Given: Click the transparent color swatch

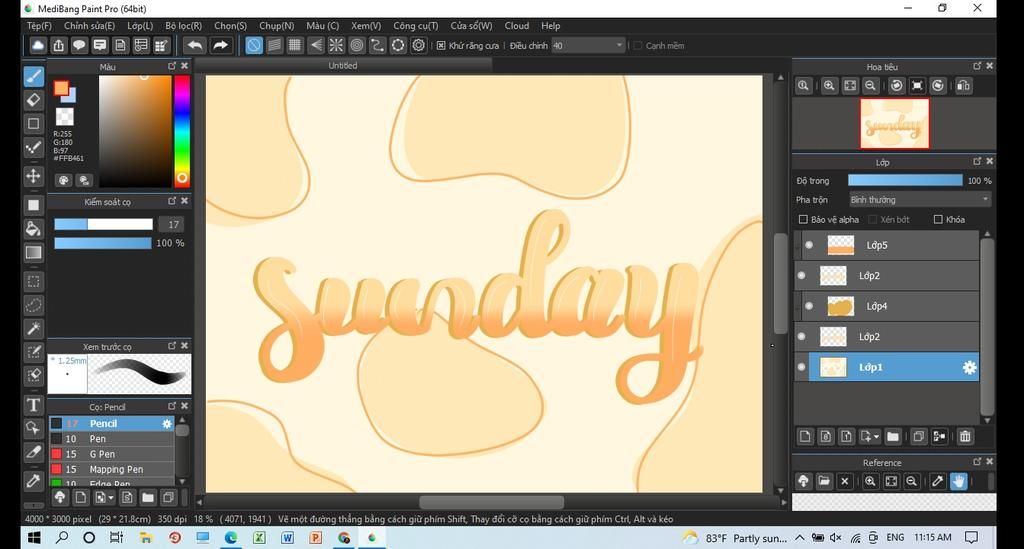Looking at the screenshot, I should coord(65,117).
